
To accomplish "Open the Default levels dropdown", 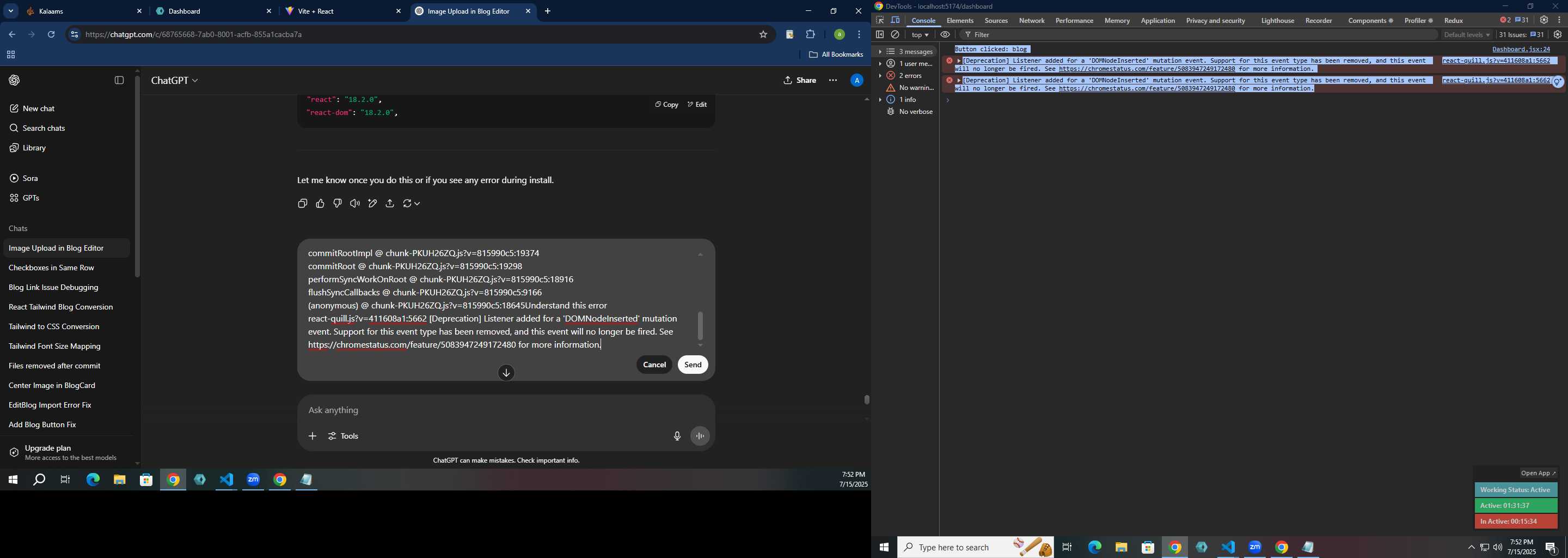I will [1466, 35].
